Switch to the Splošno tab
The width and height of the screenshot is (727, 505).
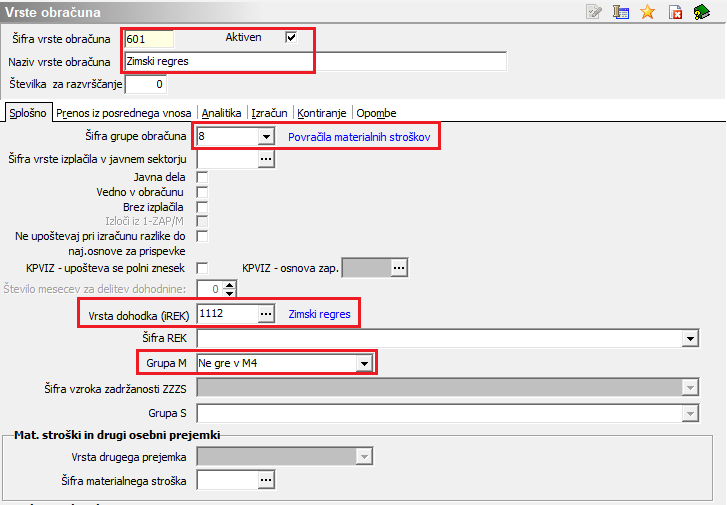(x=28, y=113)
